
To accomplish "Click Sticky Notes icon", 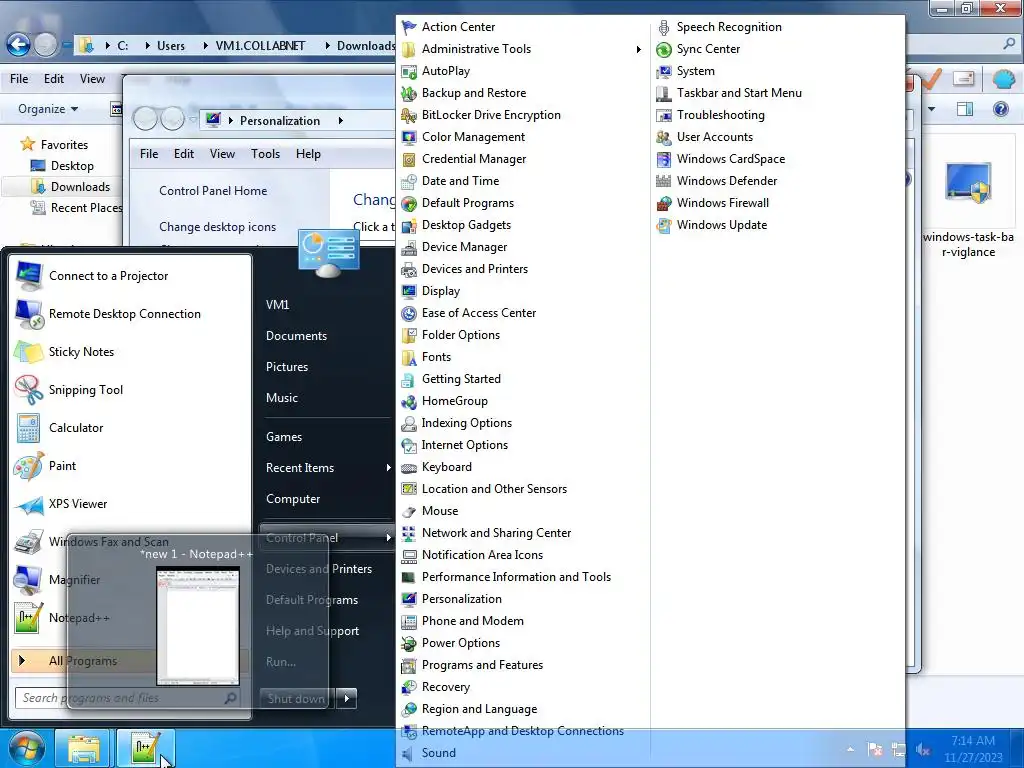I will tap(29, 352).
